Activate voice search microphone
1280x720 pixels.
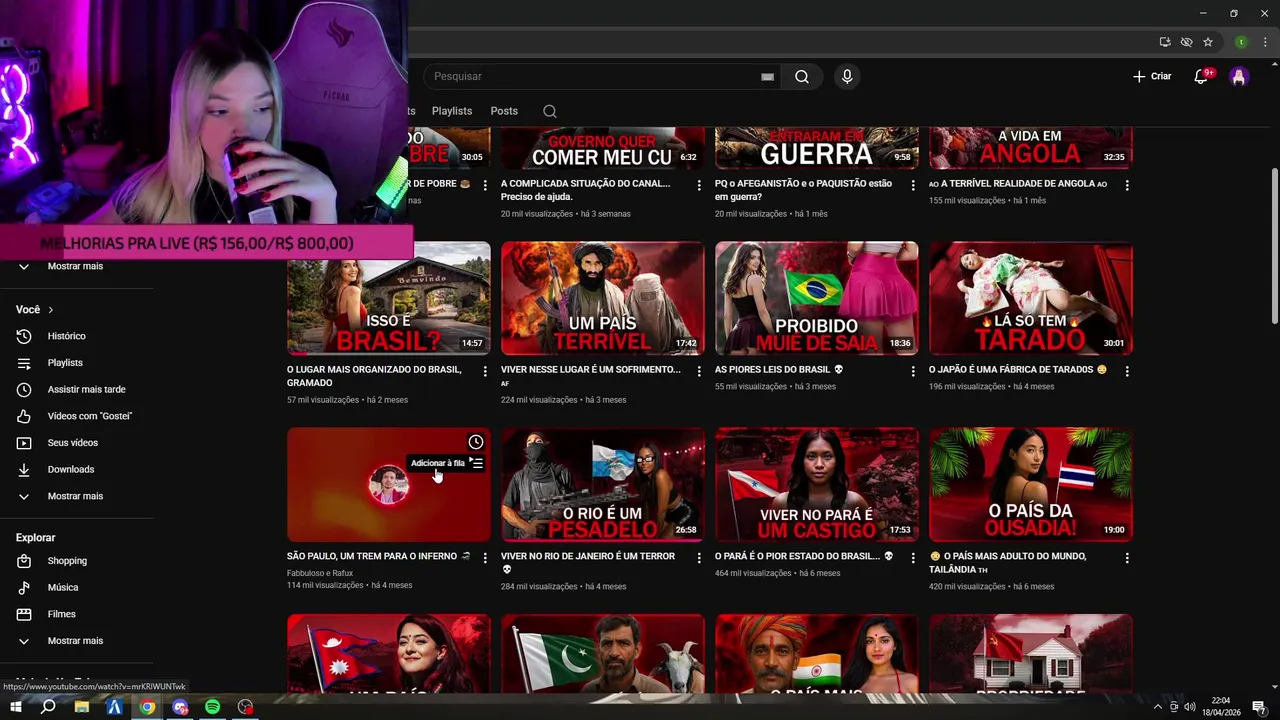coord(847,76)
